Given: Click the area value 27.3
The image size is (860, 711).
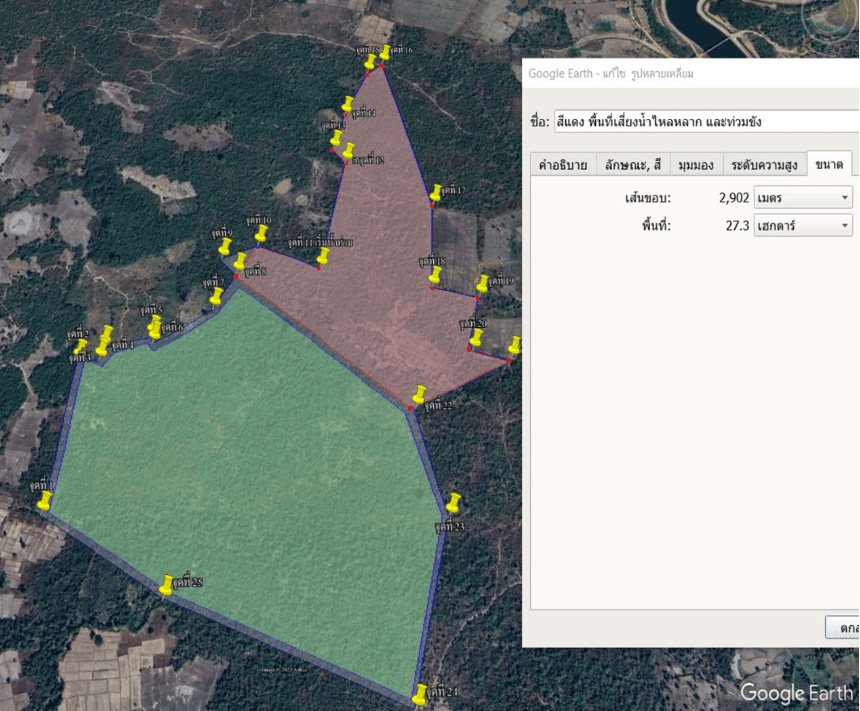Looking at the screenshot, I should point(737,225).
